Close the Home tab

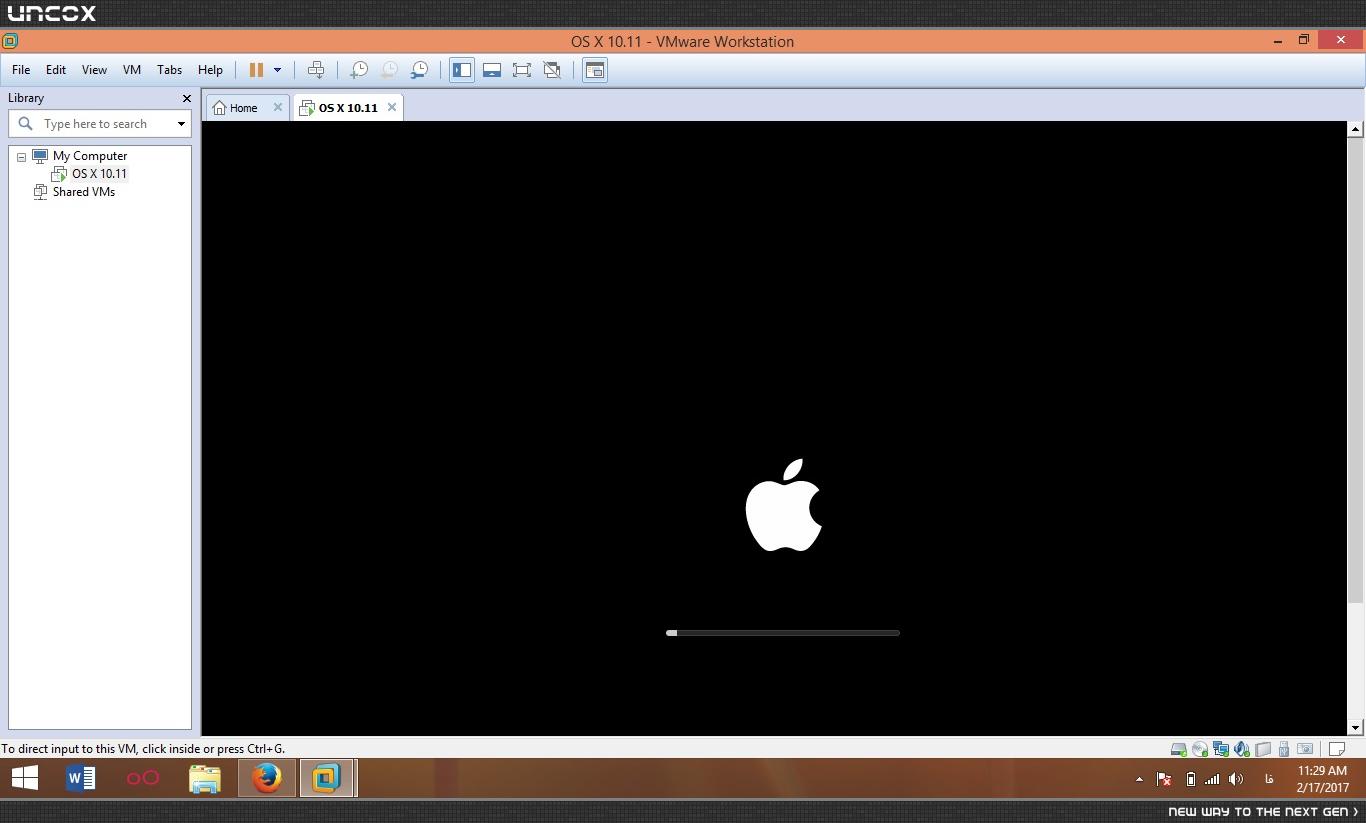point(278,107)
